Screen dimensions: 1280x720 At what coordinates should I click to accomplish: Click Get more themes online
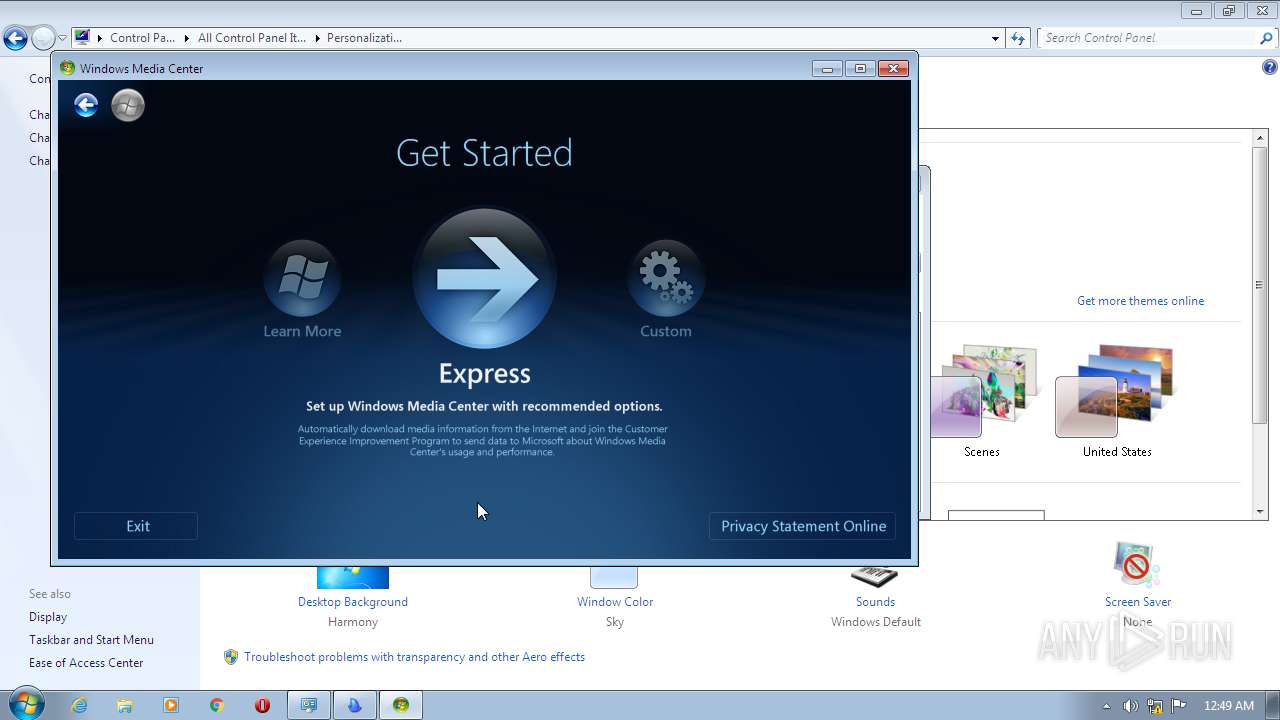click(1140, 301)
